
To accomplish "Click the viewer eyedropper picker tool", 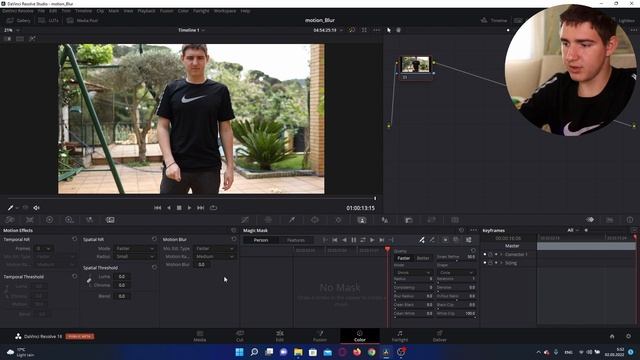I will [11, 208].
